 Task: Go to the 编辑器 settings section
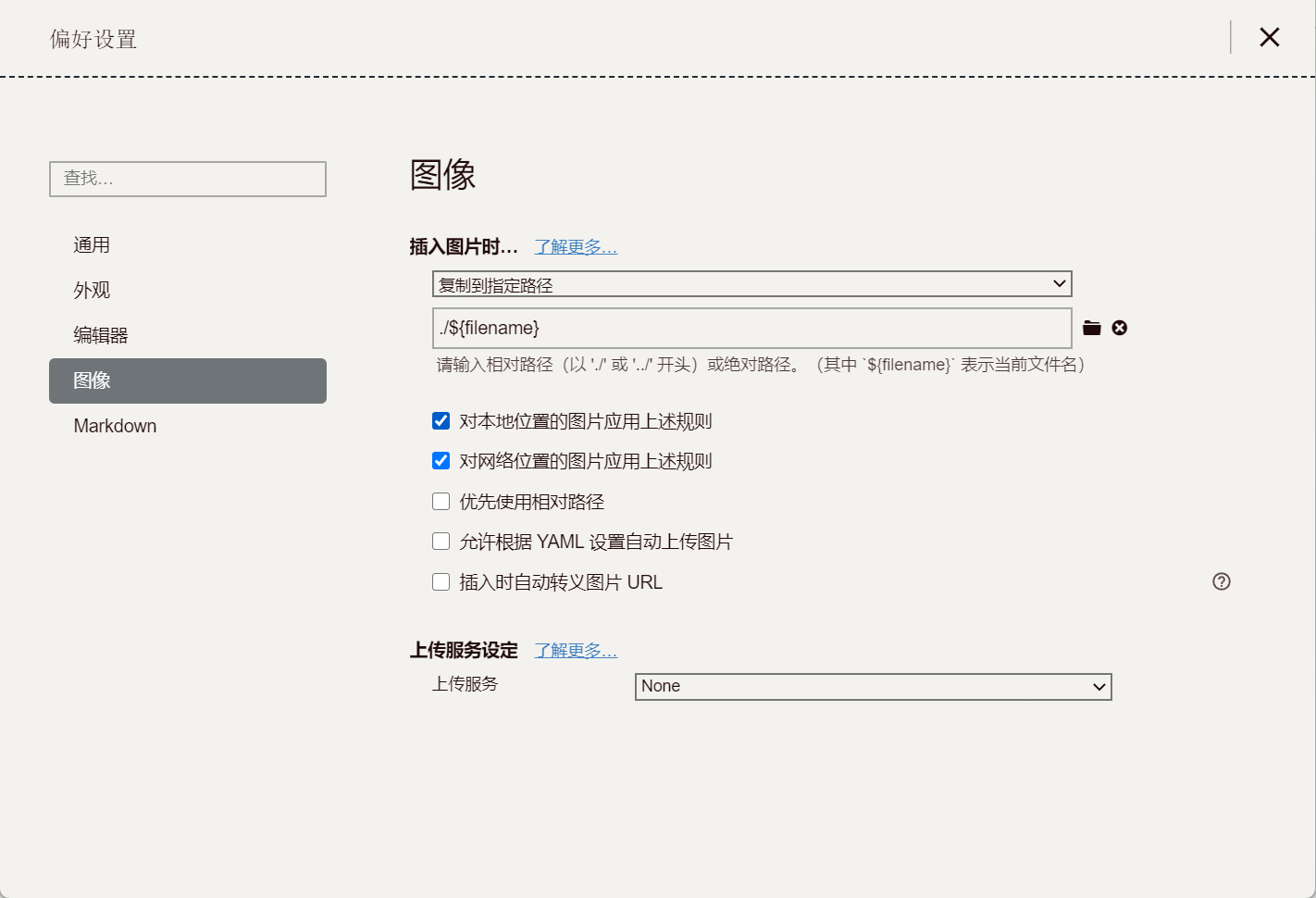tap(101, 335)
